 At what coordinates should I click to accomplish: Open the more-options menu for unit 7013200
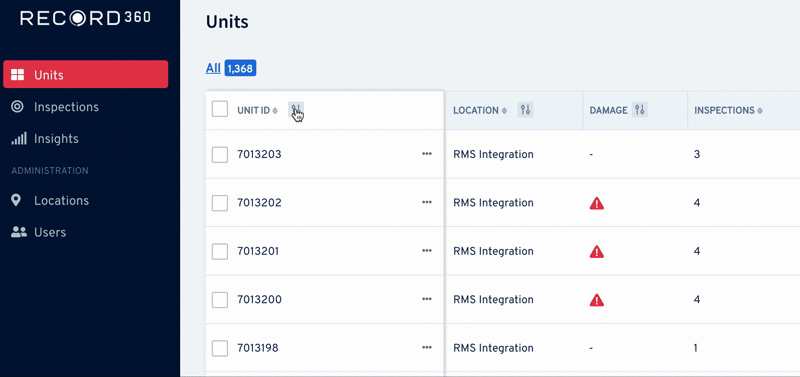(427, 299)
